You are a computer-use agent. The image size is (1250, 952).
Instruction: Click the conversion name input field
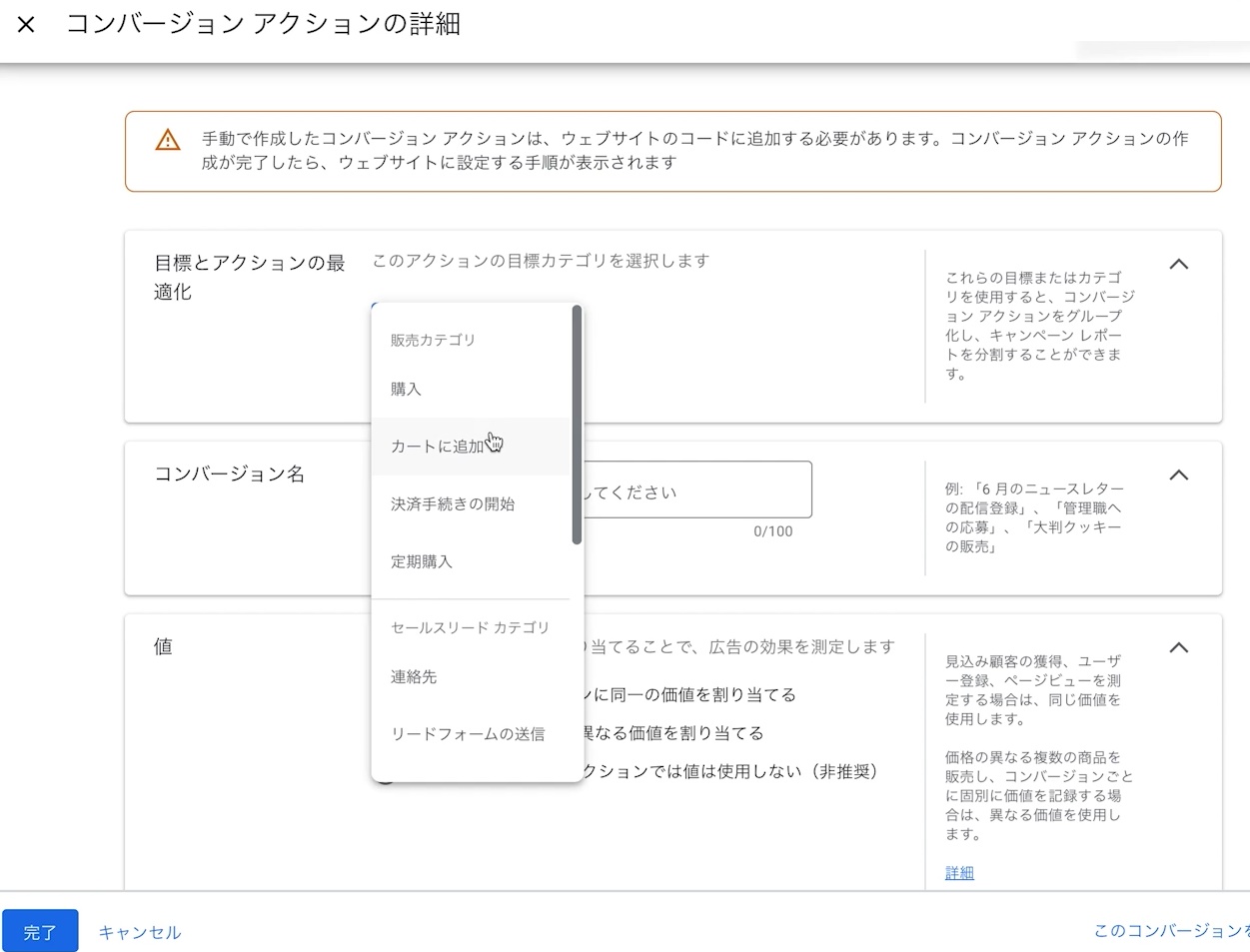point(697,489)
